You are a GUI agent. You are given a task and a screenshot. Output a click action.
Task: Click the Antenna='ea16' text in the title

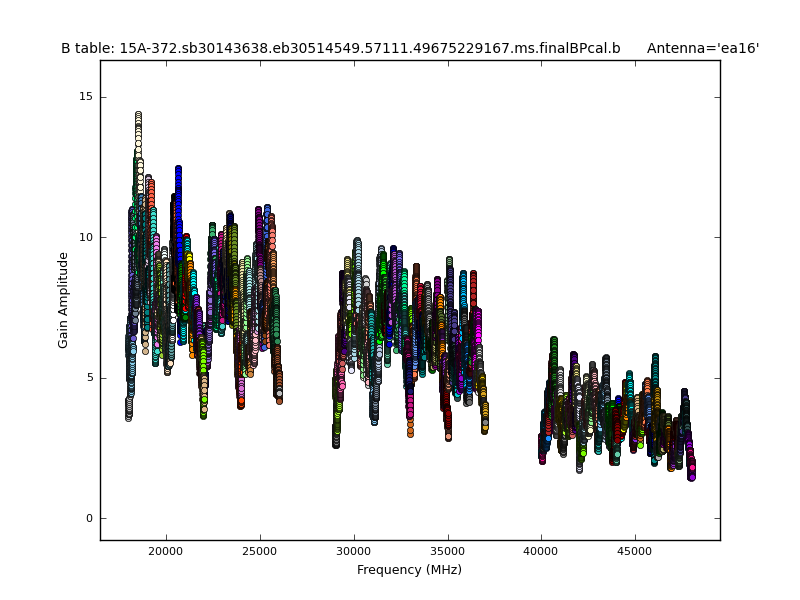click(702, 48)
